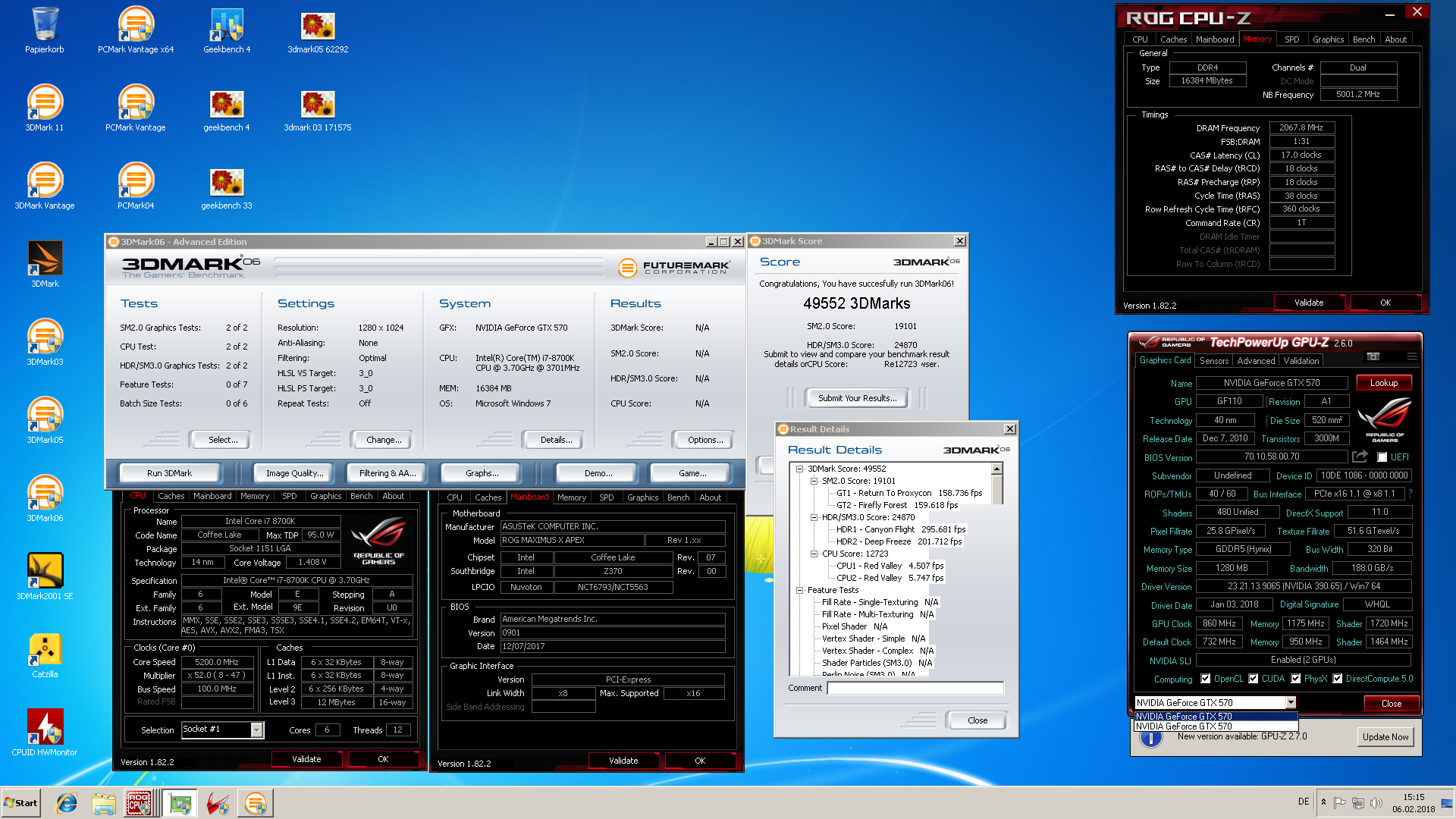
Task: Open the Image Quality... dialog
Action: (294, 473)
